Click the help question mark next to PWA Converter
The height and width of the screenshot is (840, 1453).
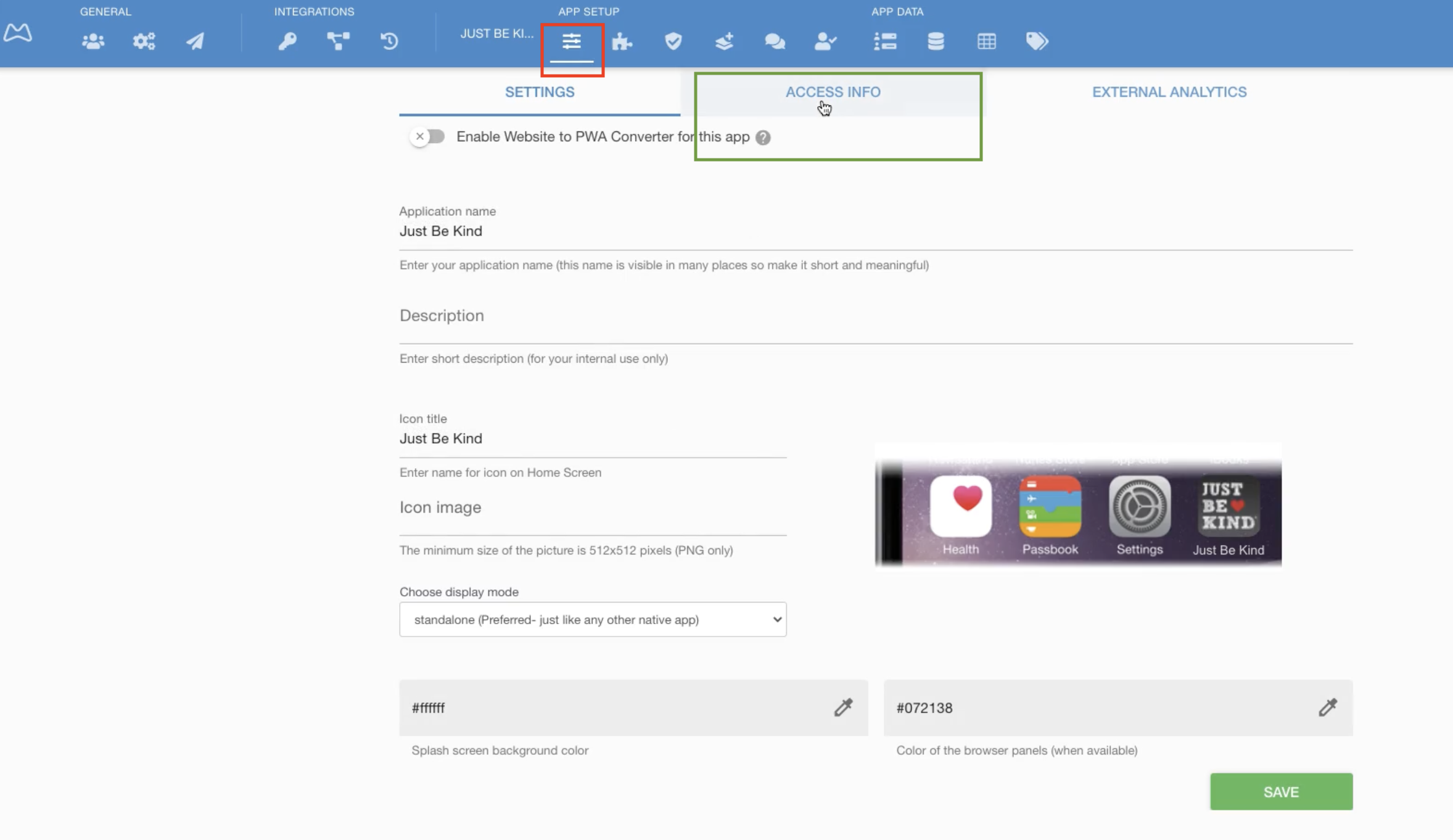763,138
